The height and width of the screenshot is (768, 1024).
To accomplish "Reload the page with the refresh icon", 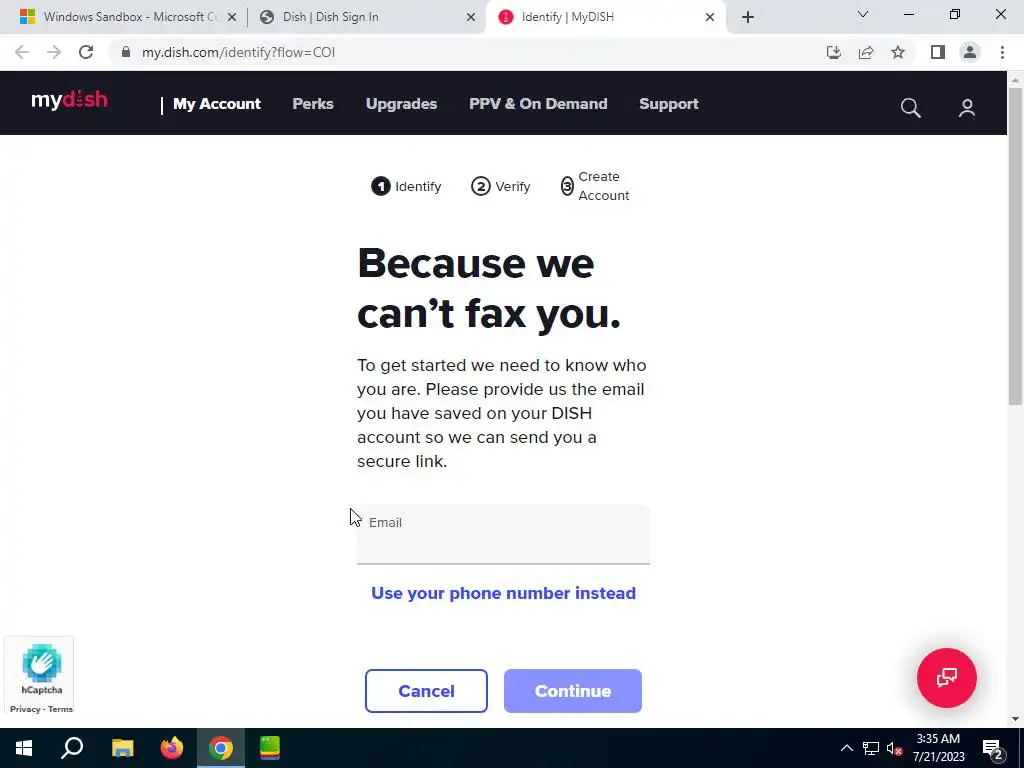I will point(86,52).
